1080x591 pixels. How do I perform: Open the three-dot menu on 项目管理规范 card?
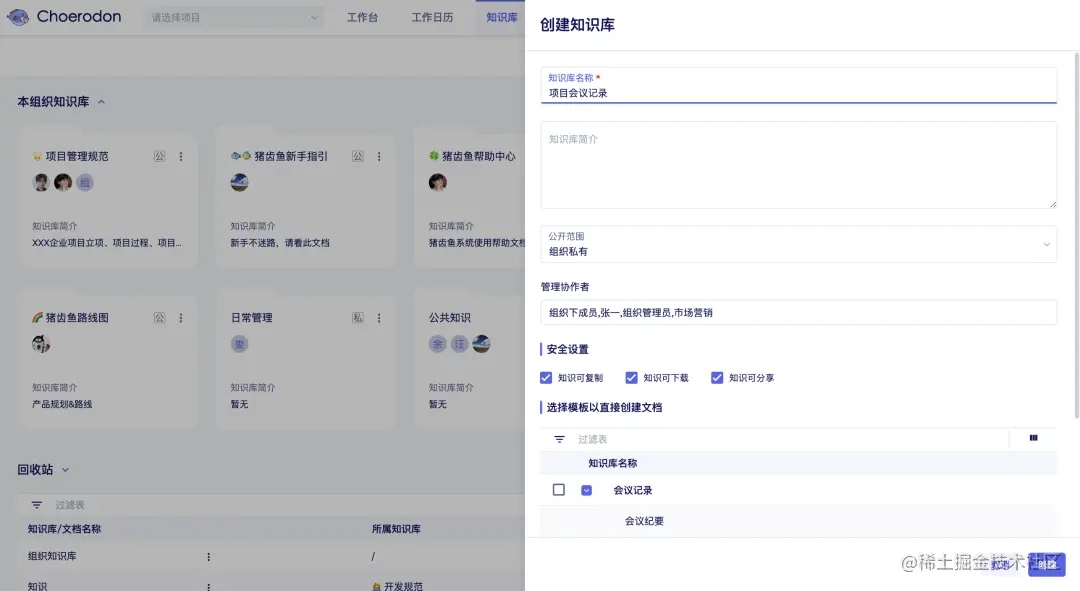(x=181, y=157)
